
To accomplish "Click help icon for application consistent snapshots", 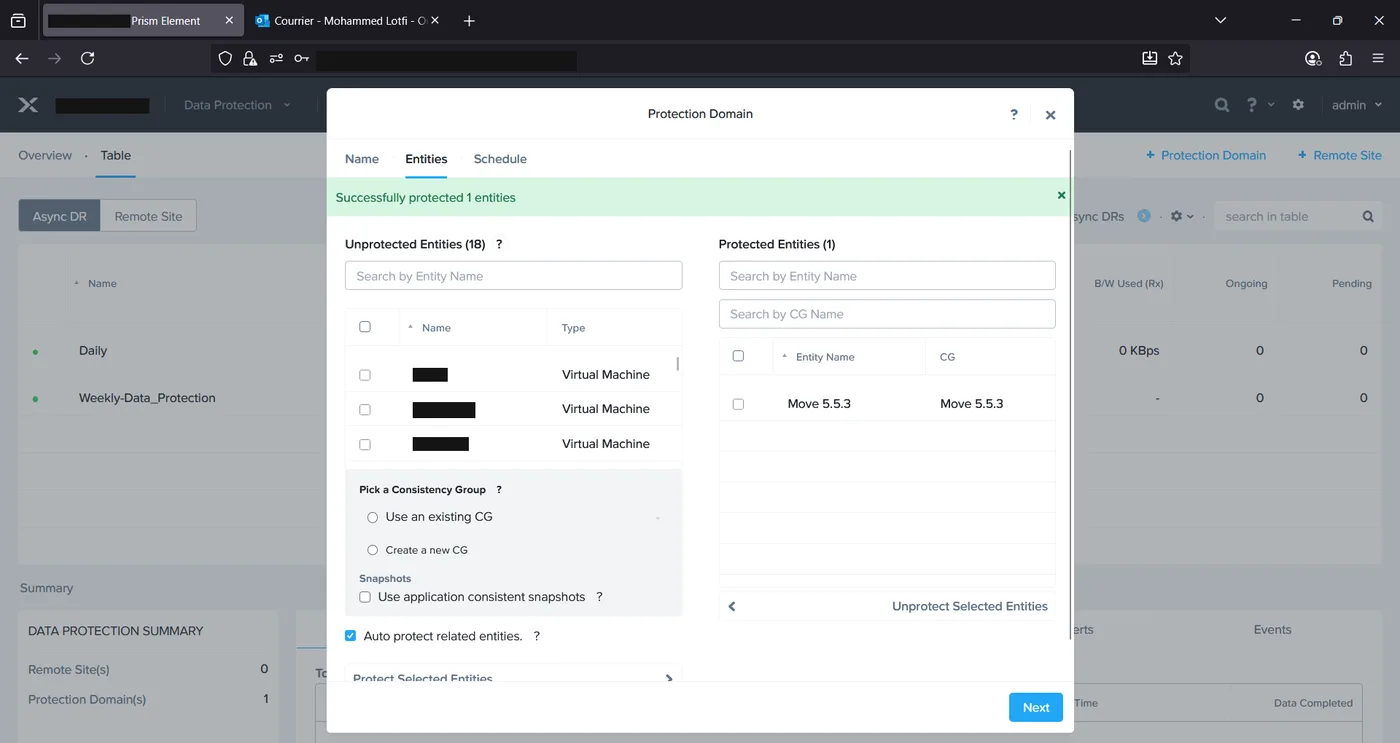I will pos(600,597).
